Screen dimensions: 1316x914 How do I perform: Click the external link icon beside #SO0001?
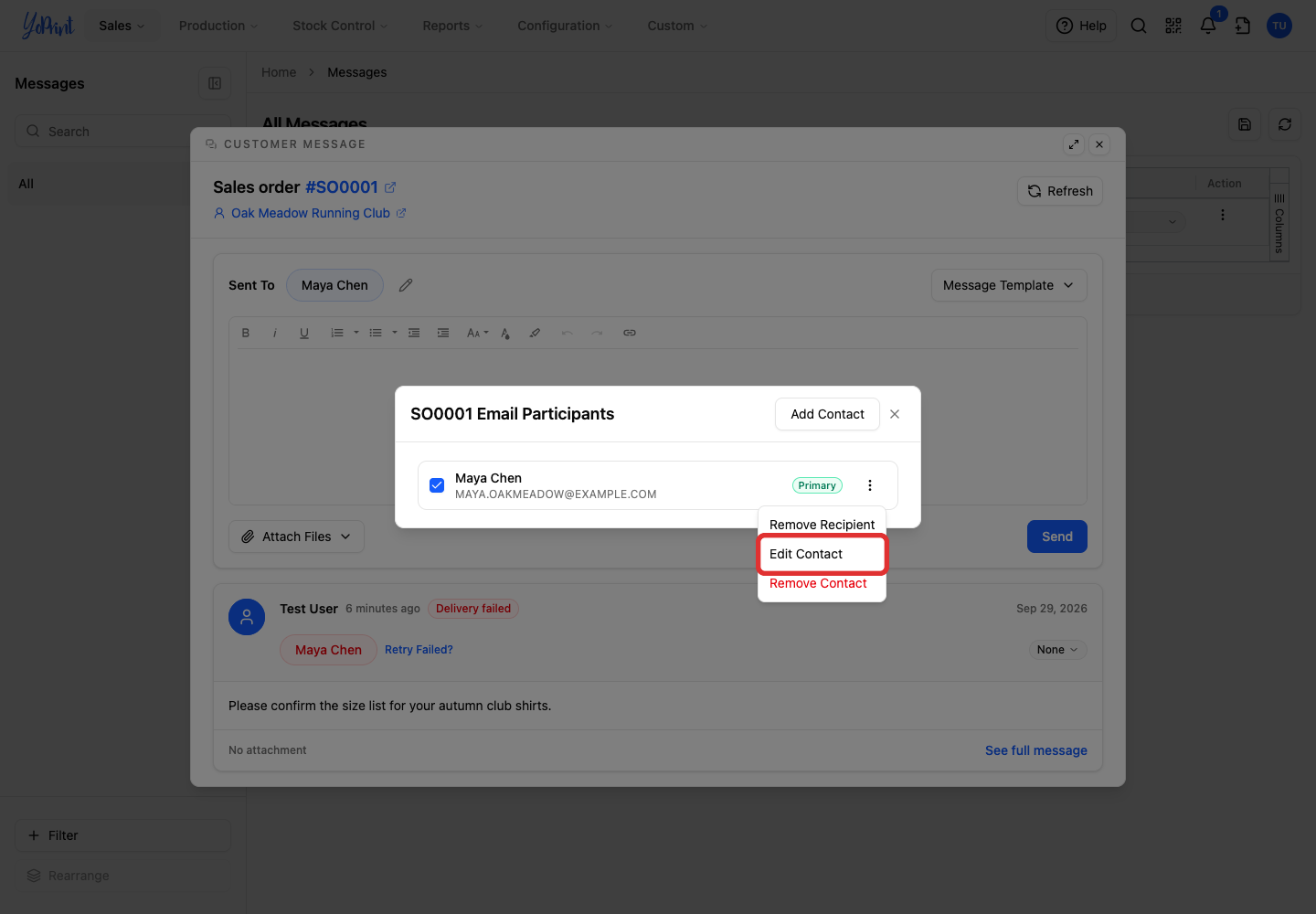pyautogui.click(x=390, y=187)
